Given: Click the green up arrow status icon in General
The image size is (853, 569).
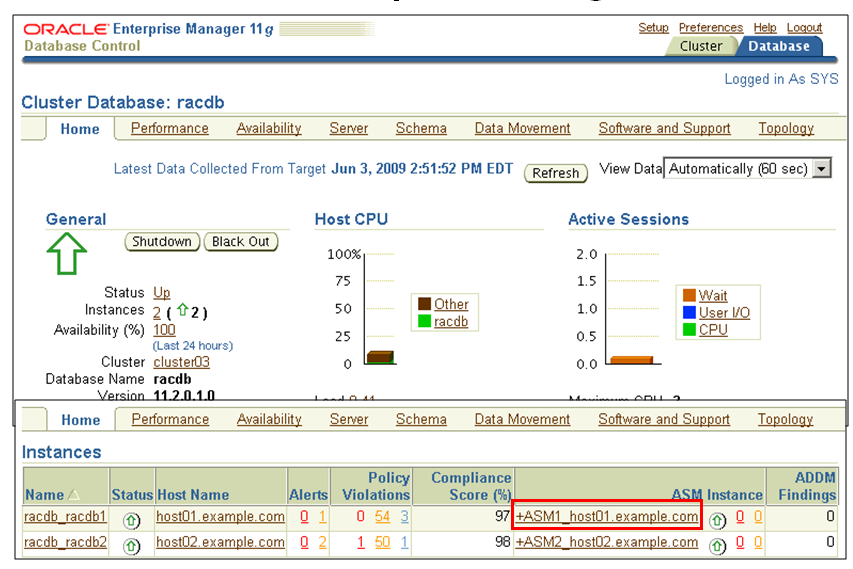Looking at the screenshot, I should click(x=66, y=253).
